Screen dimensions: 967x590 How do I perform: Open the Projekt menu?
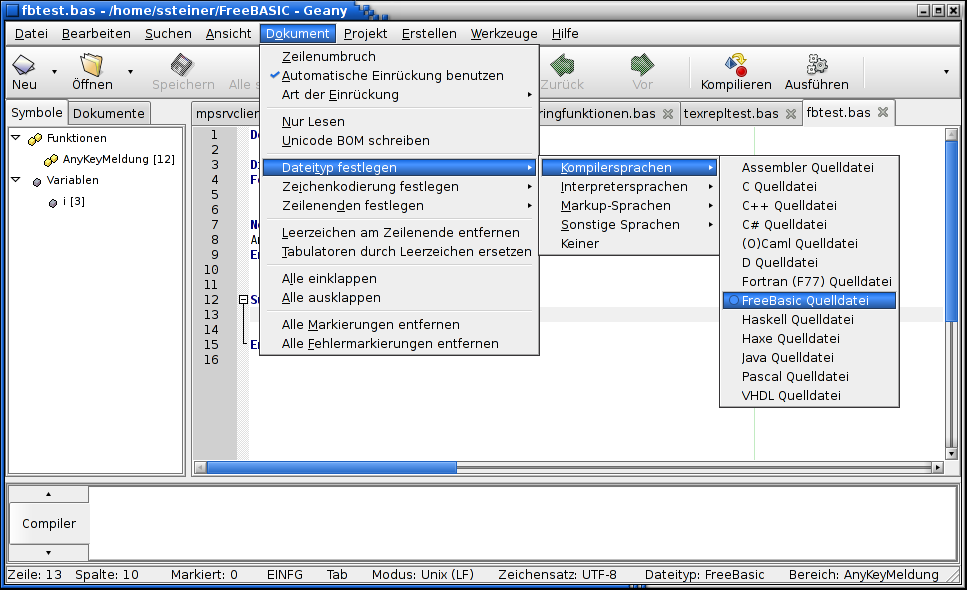point(365,34)
